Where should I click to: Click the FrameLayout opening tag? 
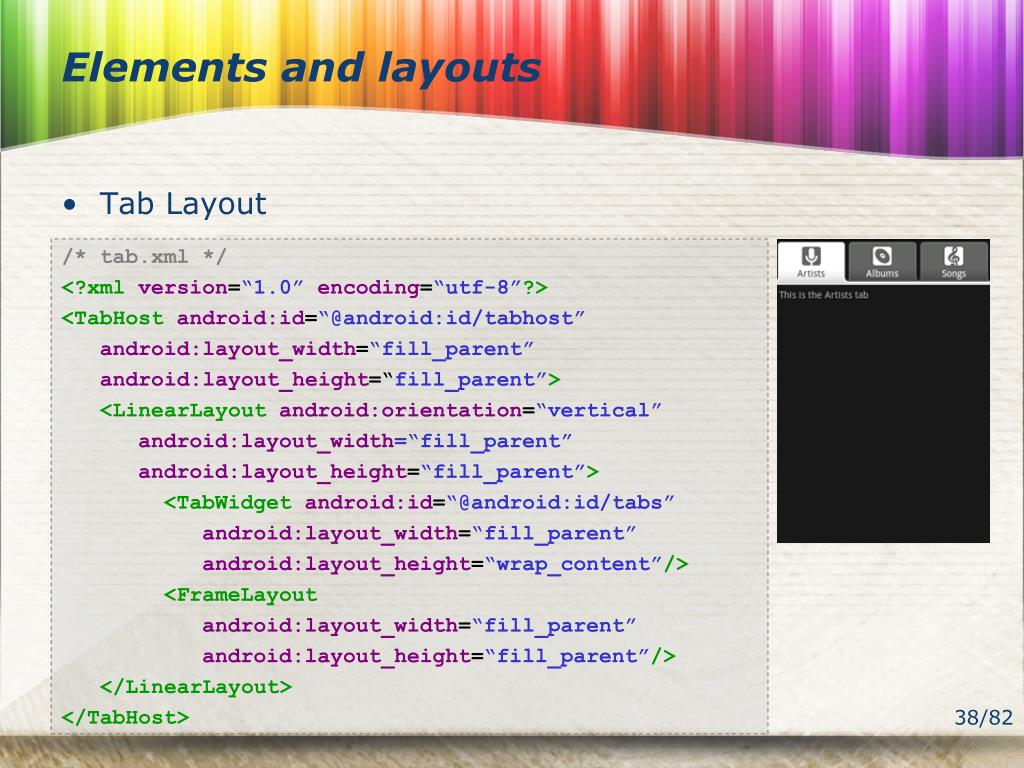240,594
